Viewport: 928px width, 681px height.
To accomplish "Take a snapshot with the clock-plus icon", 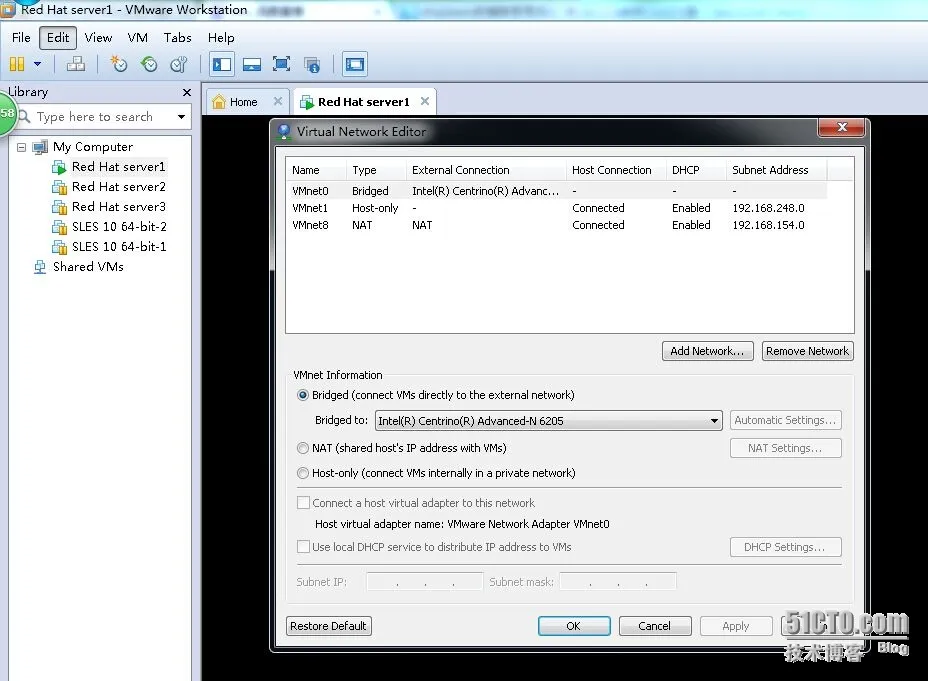I will [x=119, y=64].
